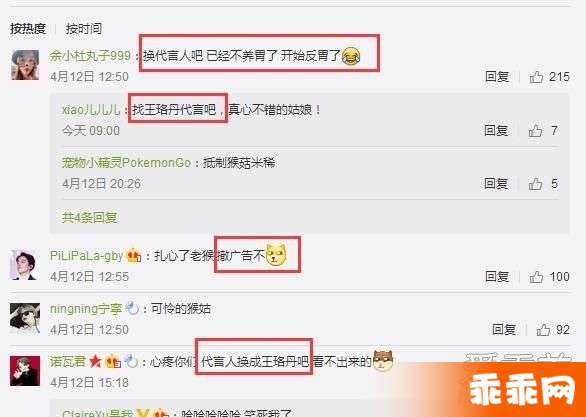Click the membership crown badge beside PiLiPaLa-gby
Image resolution: width=586 pixels, height=417 pixels.
click(134, 256)
